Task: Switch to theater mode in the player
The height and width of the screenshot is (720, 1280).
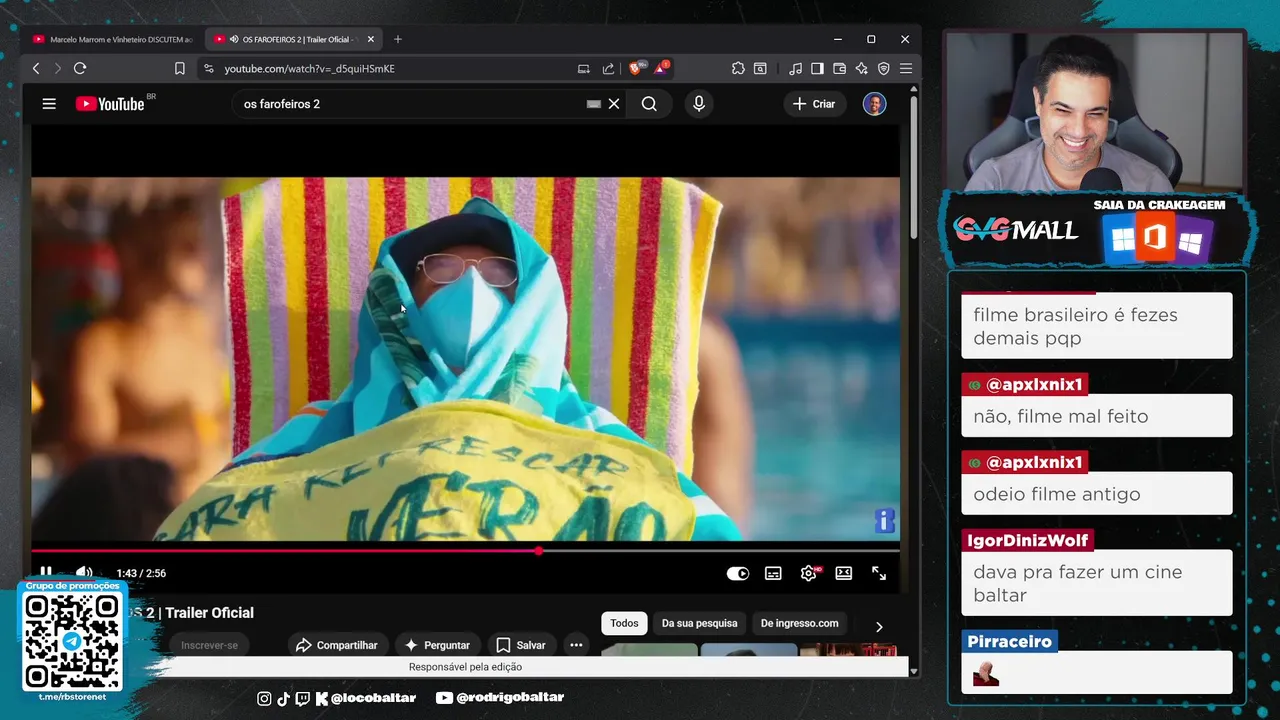Action: [x=844, y=573]
